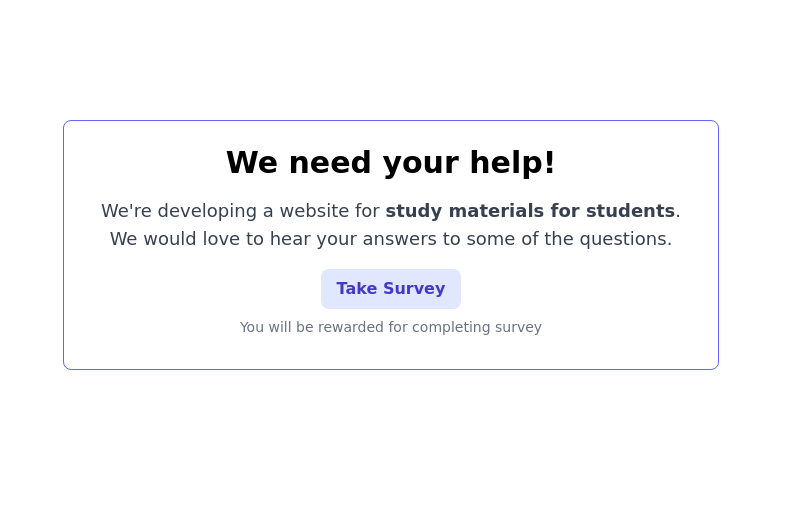Click the "You will be rewarded" note
Viewport: 791px width, 507px height.
pos(390,327)
